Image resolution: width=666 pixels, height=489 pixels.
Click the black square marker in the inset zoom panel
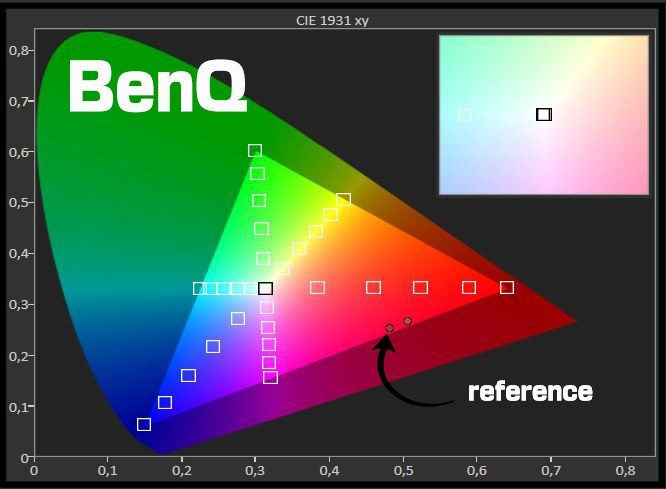[544, 114]
